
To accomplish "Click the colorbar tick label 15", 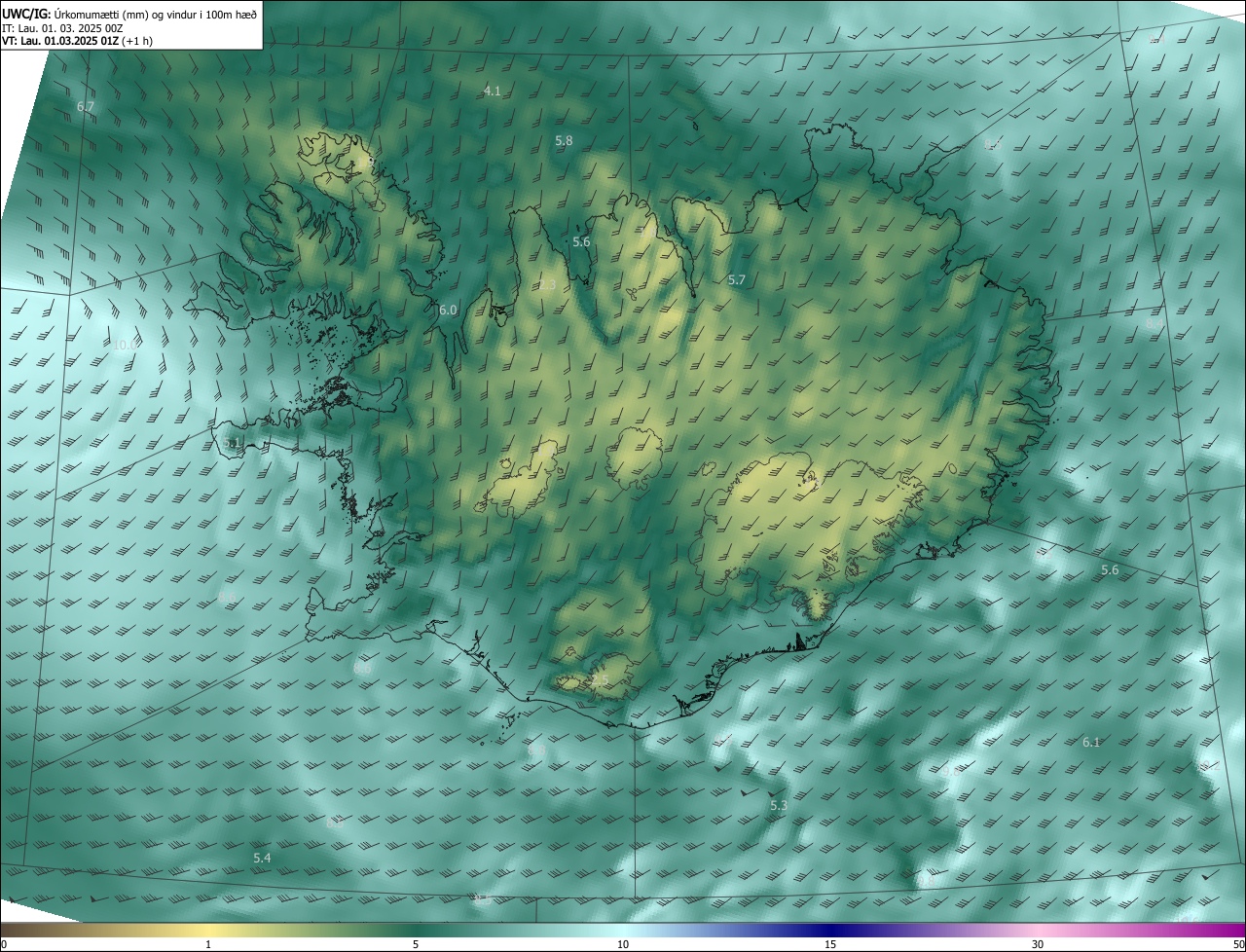I will click(830, 945).
